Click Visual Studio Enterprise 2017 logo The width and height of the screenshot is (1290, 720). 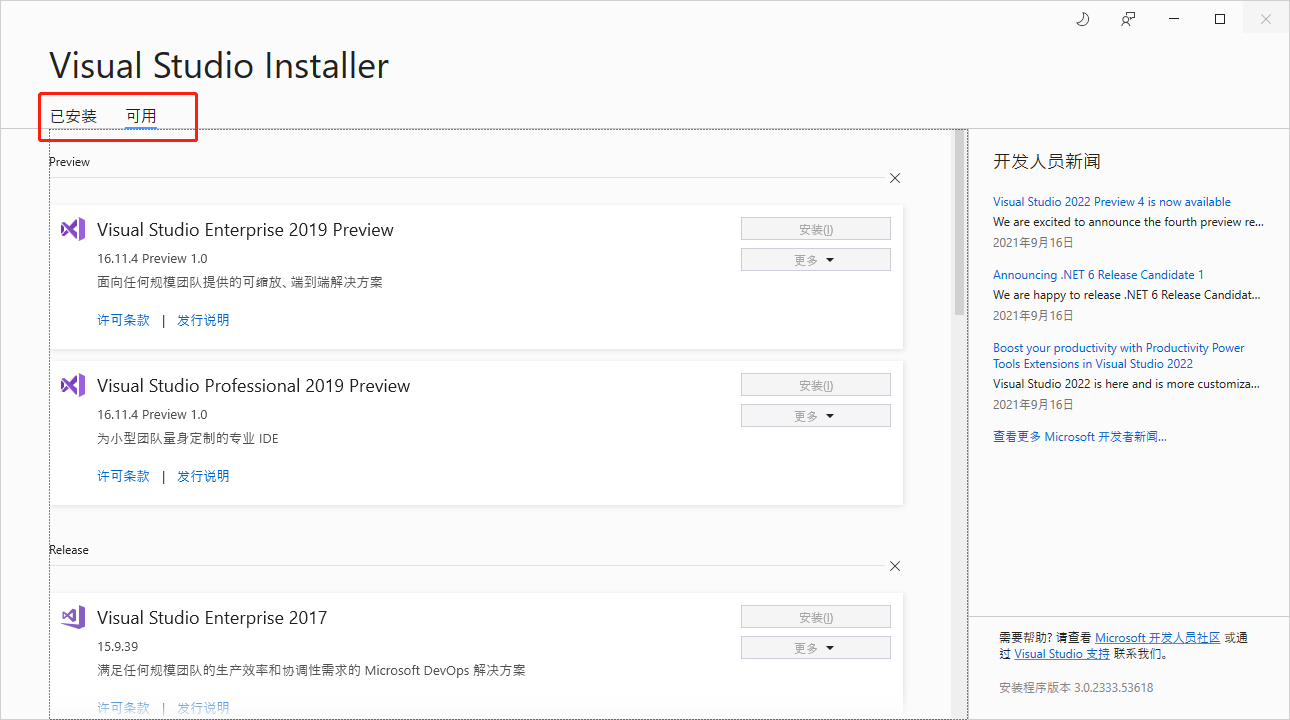(x=73, y=617)
